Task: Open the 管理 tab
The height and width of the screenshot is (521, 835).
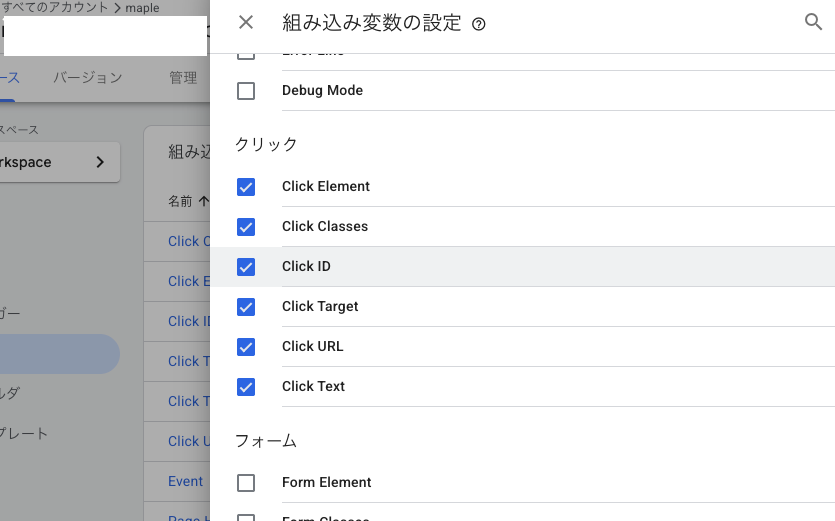Action: [x=183, y=78]
